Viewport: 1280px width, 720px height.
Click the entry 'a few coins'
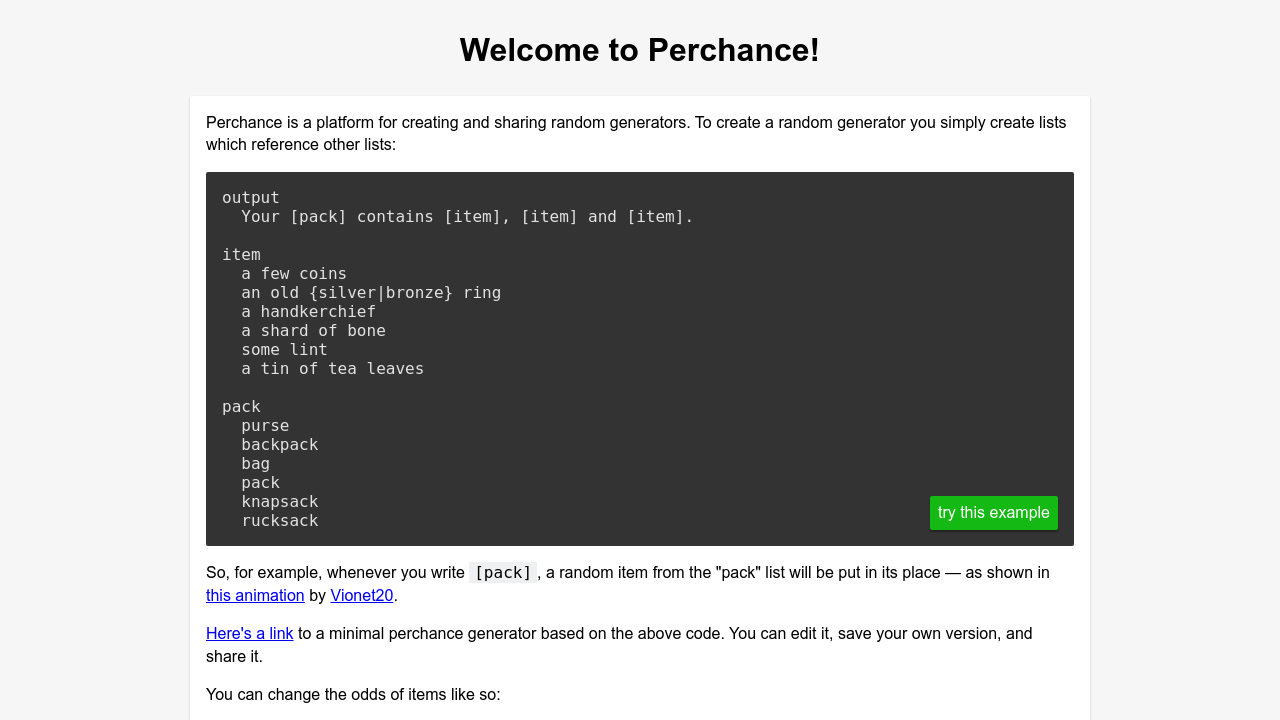(293, 273)
